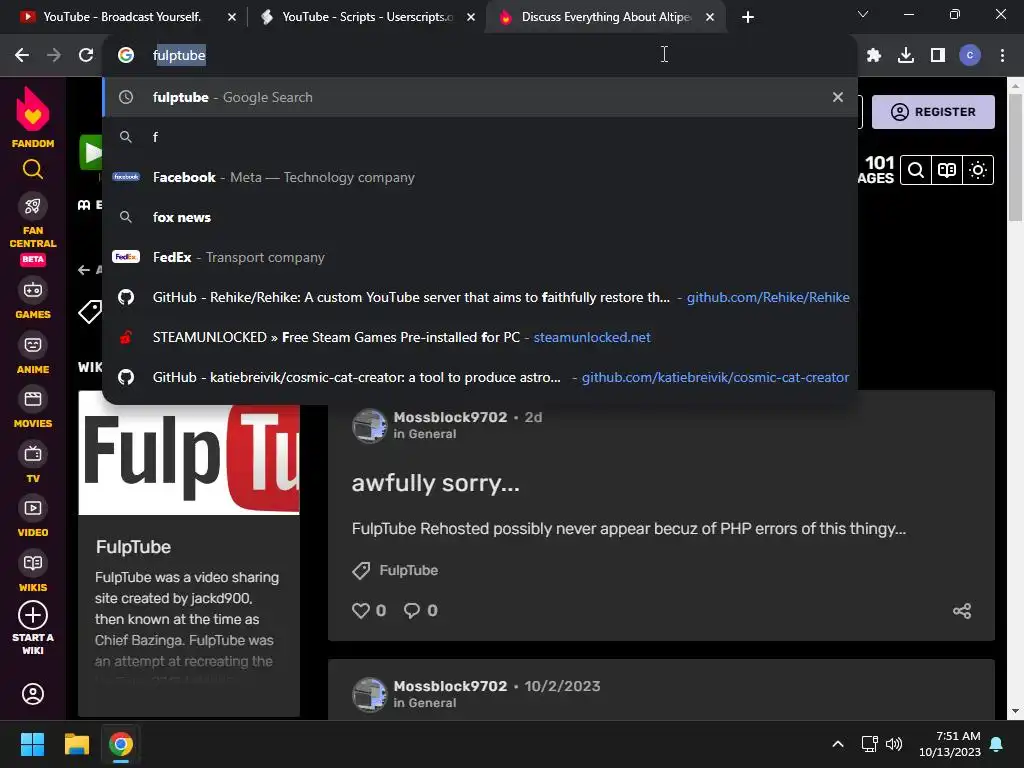Click the Register button

(933, 112)
